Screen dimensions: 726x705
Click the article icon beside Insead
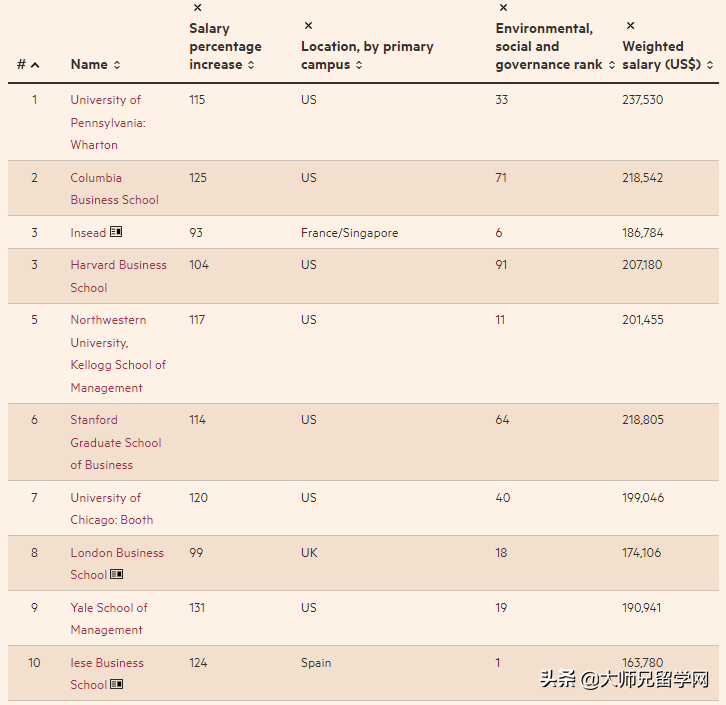116,233
